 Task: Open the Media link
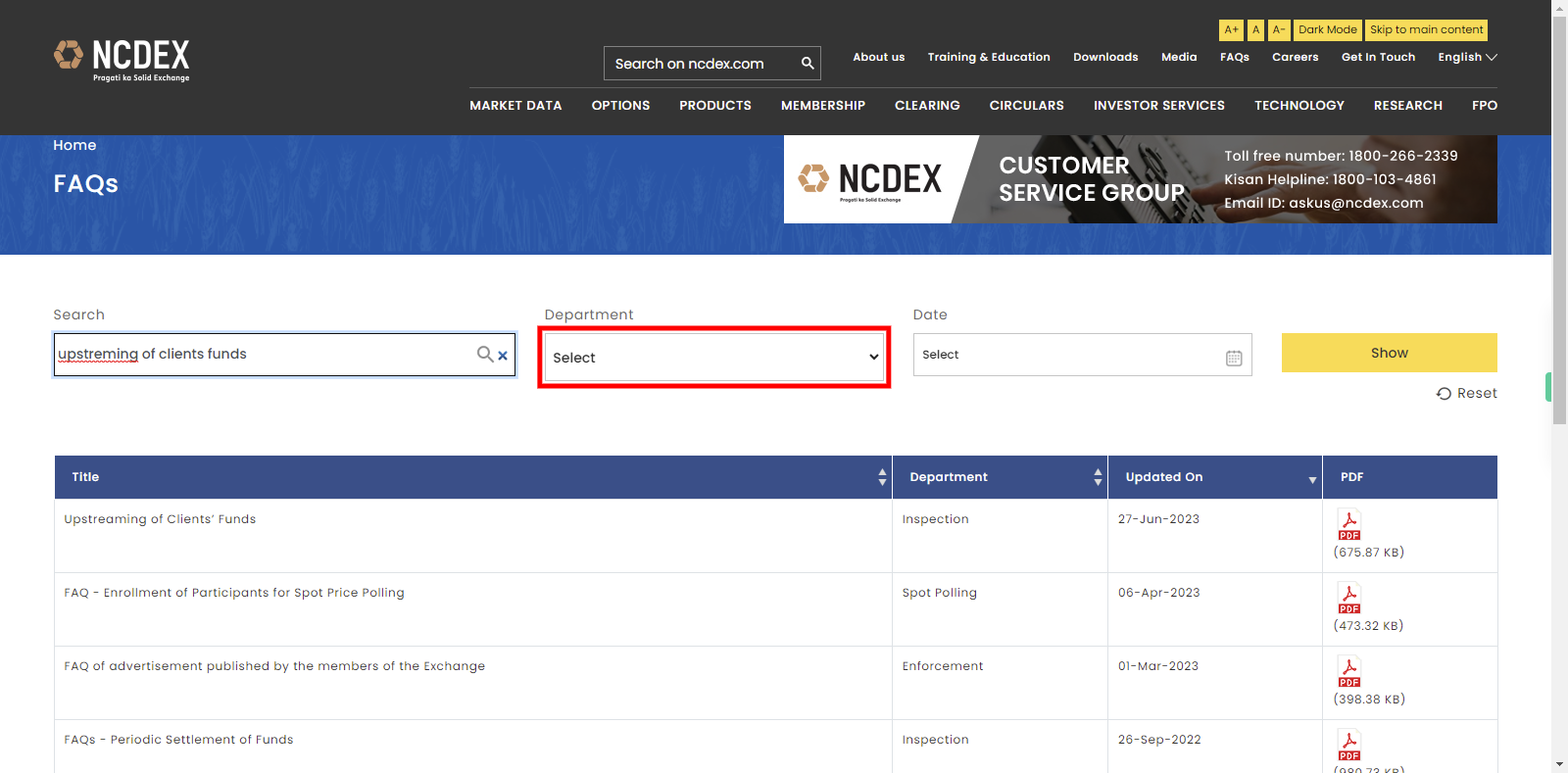1179,57
